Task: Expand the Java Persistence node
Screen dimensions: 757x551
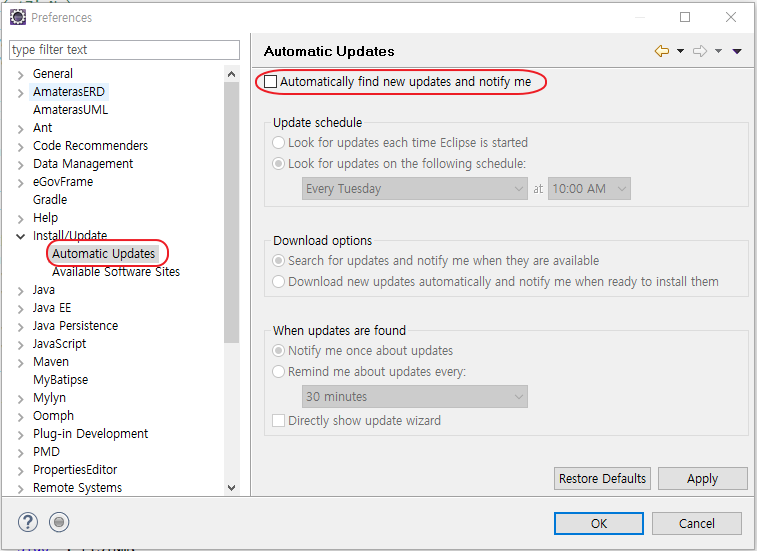Action: (20, 327)
